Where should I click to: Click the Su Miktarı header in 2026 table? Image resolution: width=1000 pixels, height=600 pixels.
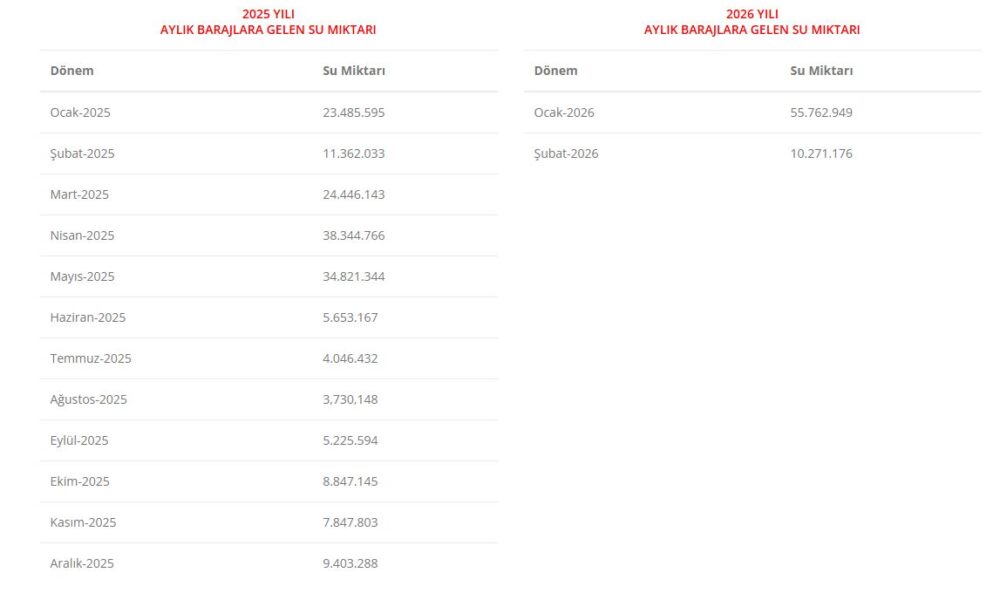point(821,71)
